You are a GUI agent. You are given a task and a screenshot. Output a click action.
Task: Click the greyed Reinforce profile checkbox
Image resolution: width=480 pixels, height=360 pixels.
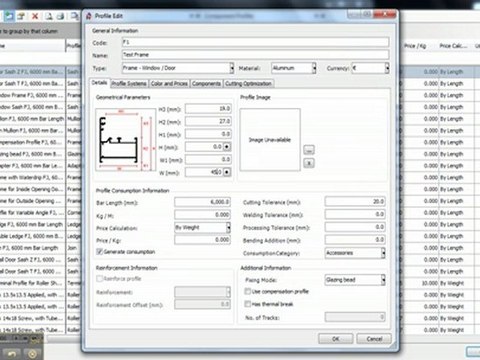click(x=99, y=278)
